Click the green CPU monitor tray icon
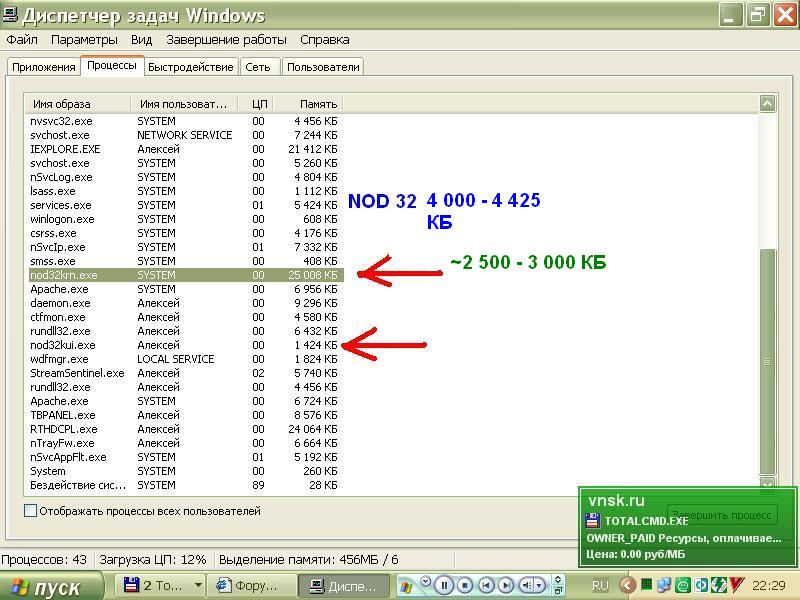Screen dimensions: 800x600 point(647,585)
